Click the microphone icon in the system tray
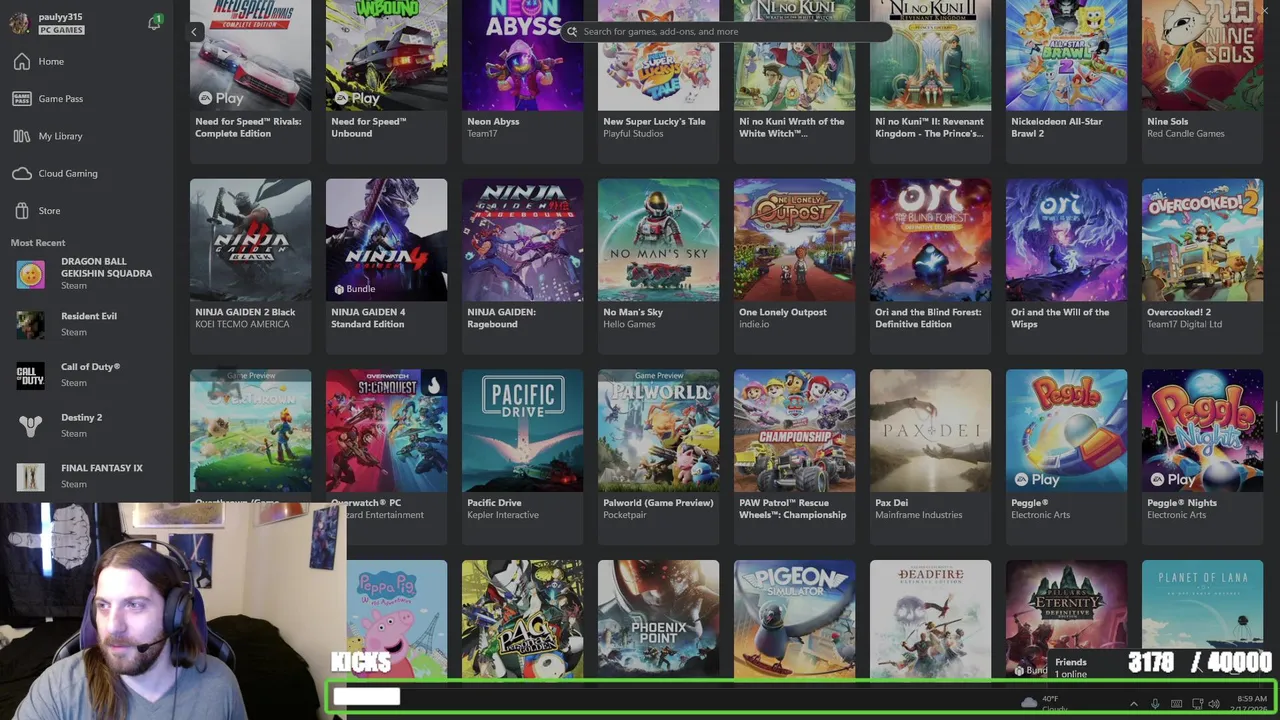1280x720 pixels. [x=1155, y=704]
